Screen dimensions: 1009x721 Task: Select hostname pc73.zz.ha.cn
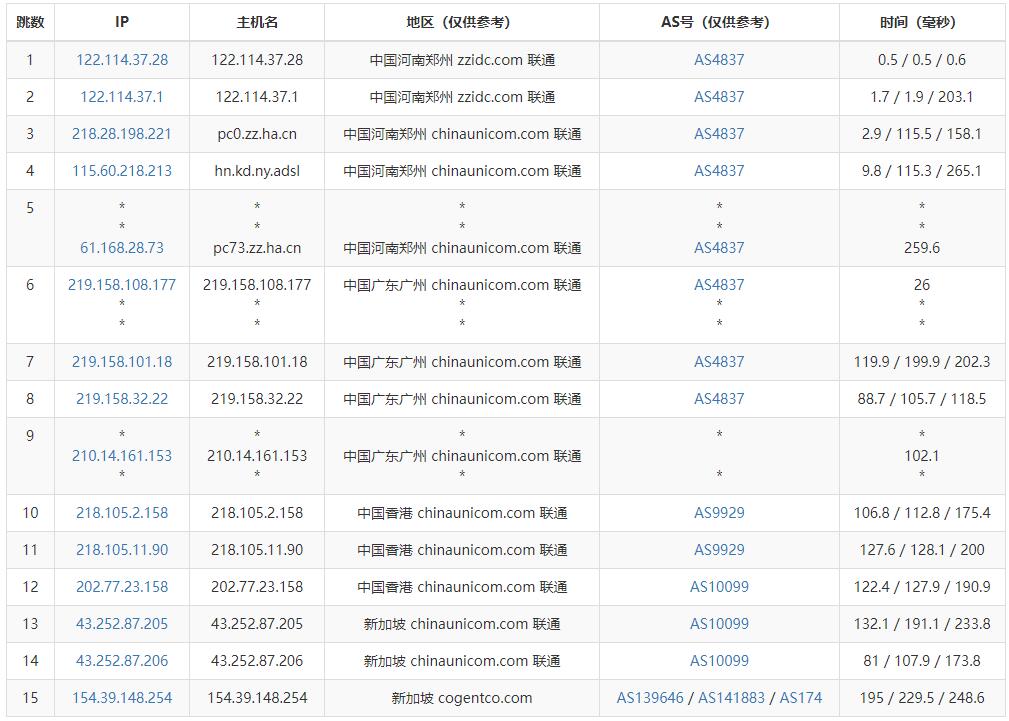pyautogui.click(x=257, y=248)
